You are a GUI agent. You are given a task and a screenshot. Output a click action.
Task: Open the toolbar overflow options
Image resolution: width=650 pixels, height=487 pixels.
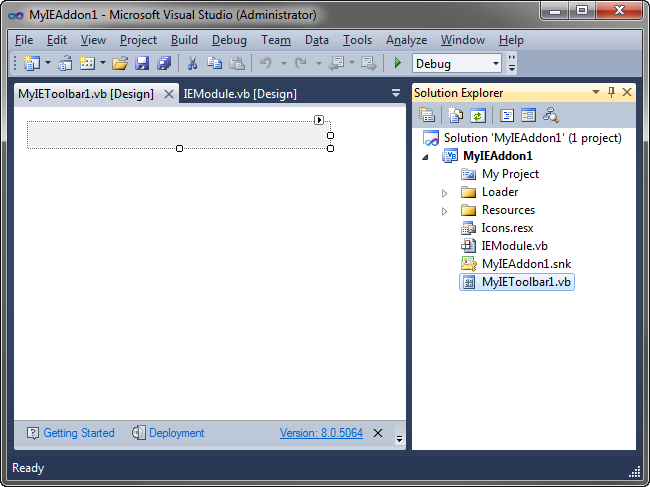(x=512, y=63)
